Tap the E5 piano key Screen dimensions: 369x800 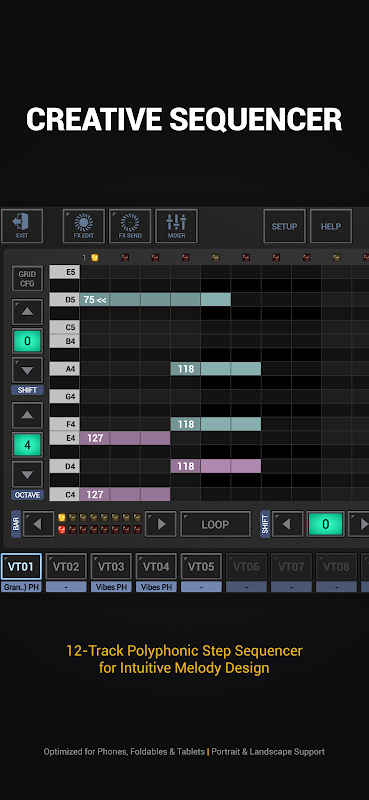pos(64,272)
